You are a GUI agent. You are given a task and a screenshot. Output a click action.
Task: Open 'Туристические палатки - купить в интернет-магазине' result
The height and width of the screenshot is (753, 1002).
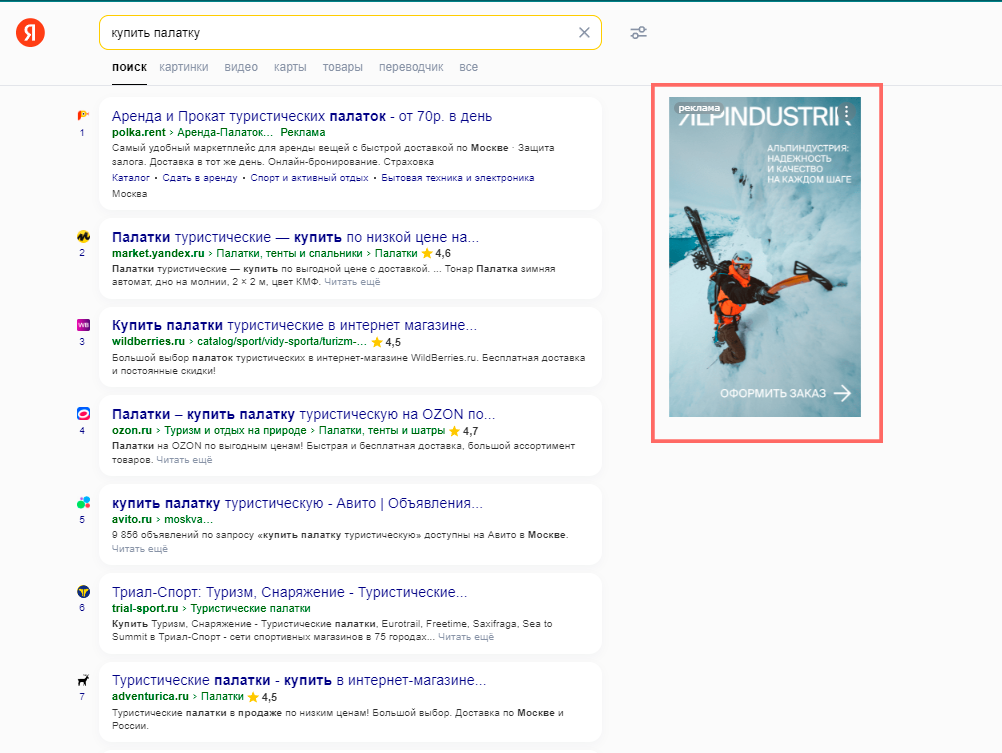coord(299,680)
